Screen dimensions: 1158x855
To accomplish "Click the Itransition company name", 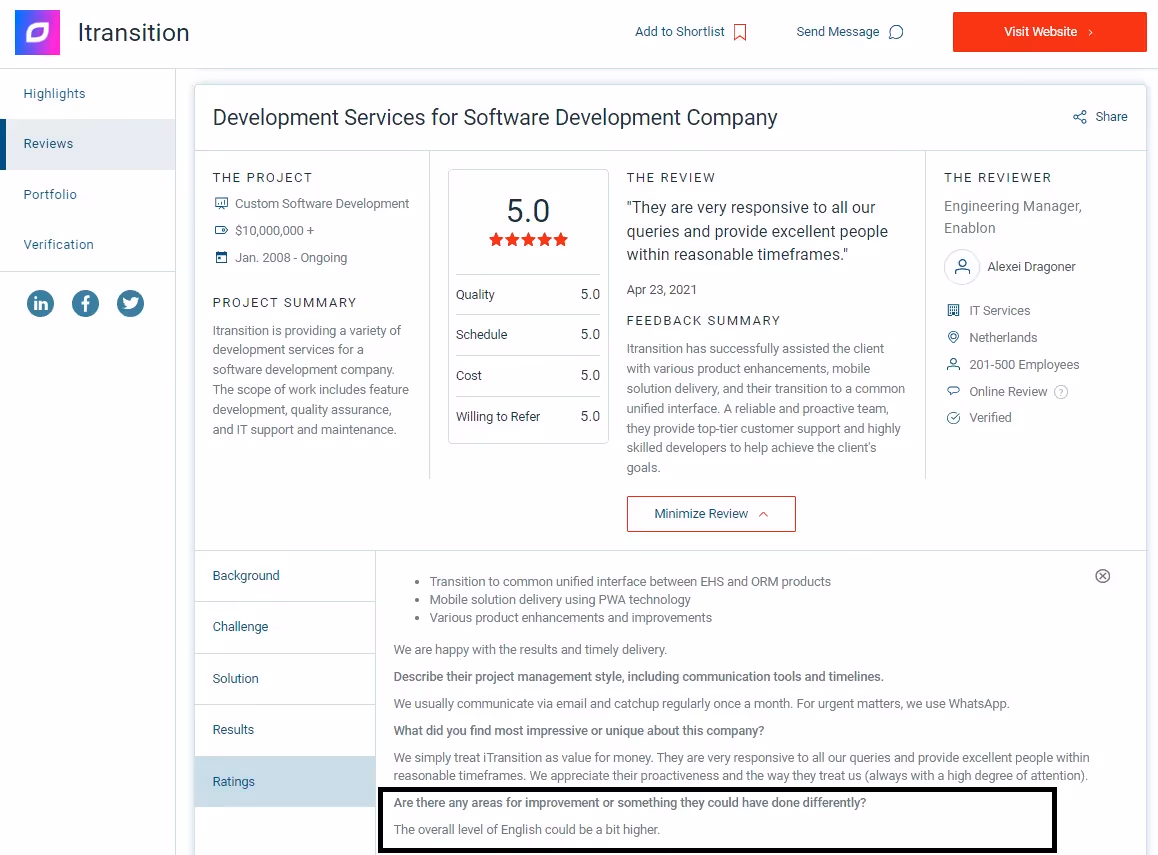I will (134, 32).
